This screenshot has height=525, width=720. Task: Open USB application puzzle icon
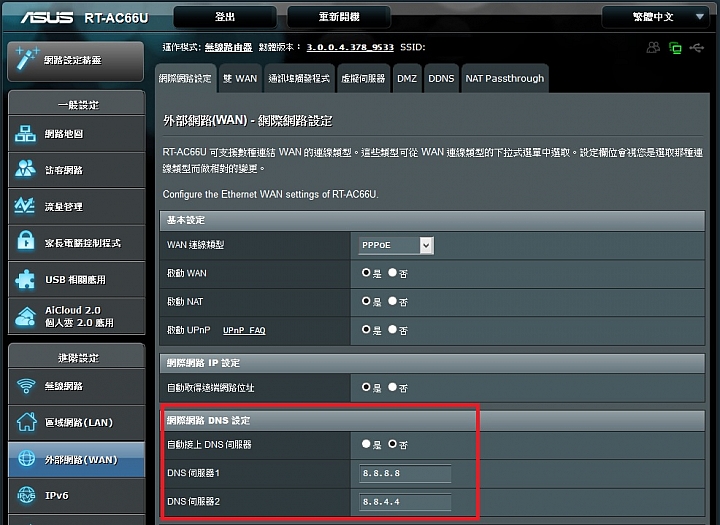(25, 279)
